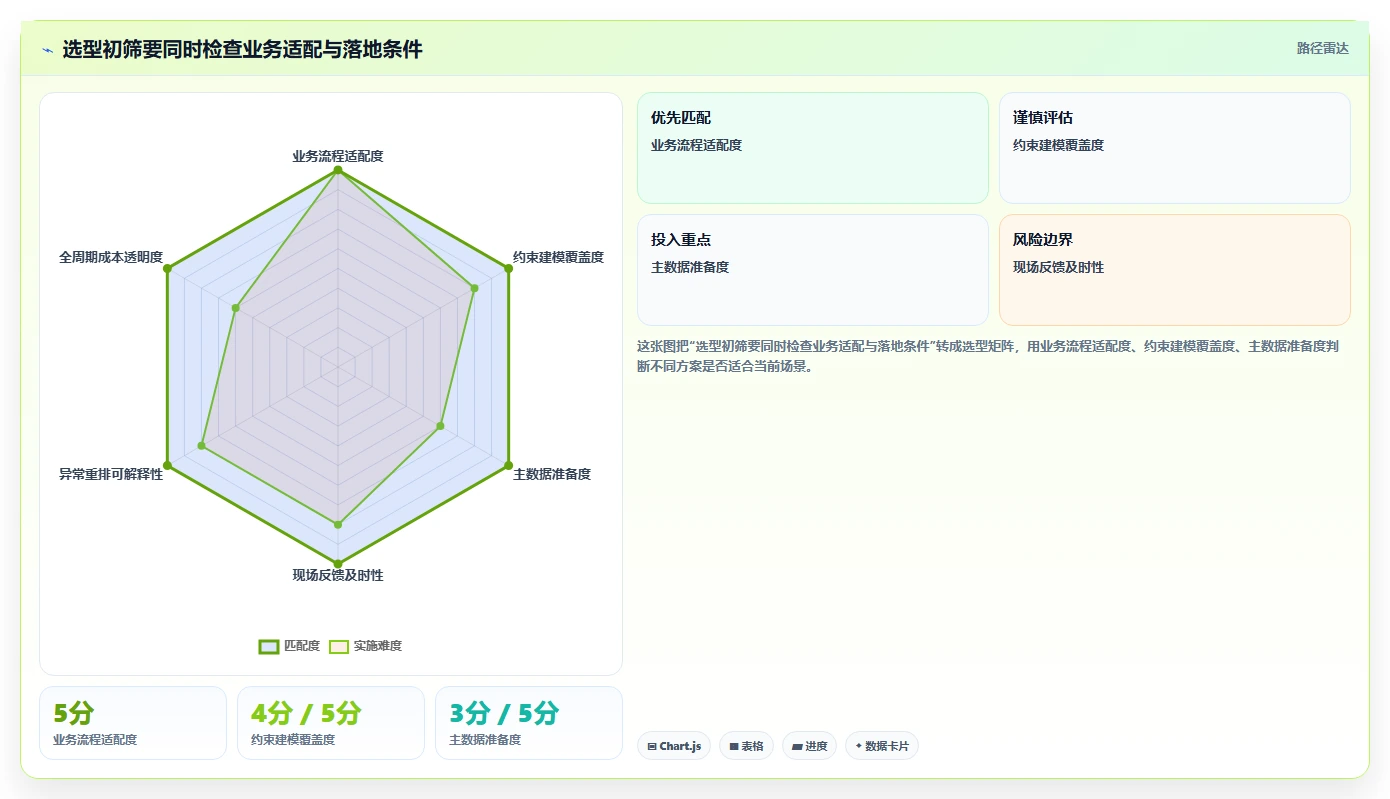Click the Chart.js tag

pyautogui.click(x=674, y=746)
